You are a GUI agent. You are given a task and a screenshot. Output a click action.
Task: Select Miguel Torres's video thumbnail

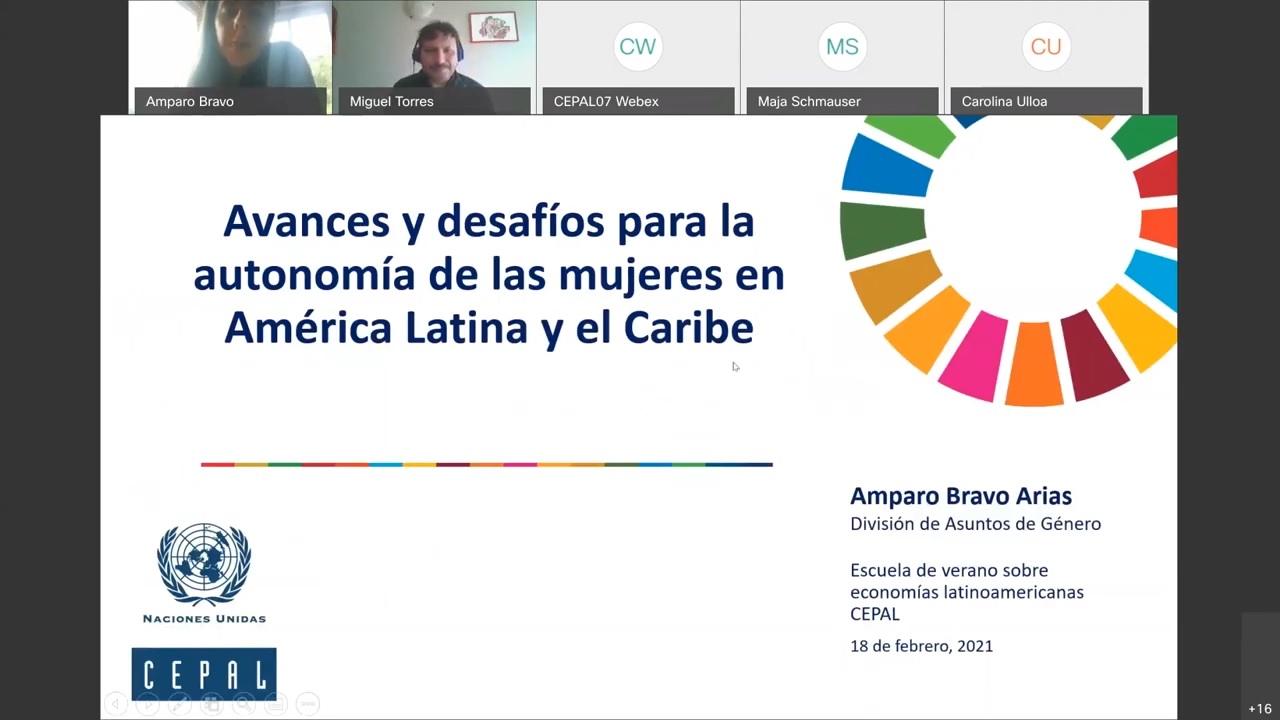click(x=434, y=44)
